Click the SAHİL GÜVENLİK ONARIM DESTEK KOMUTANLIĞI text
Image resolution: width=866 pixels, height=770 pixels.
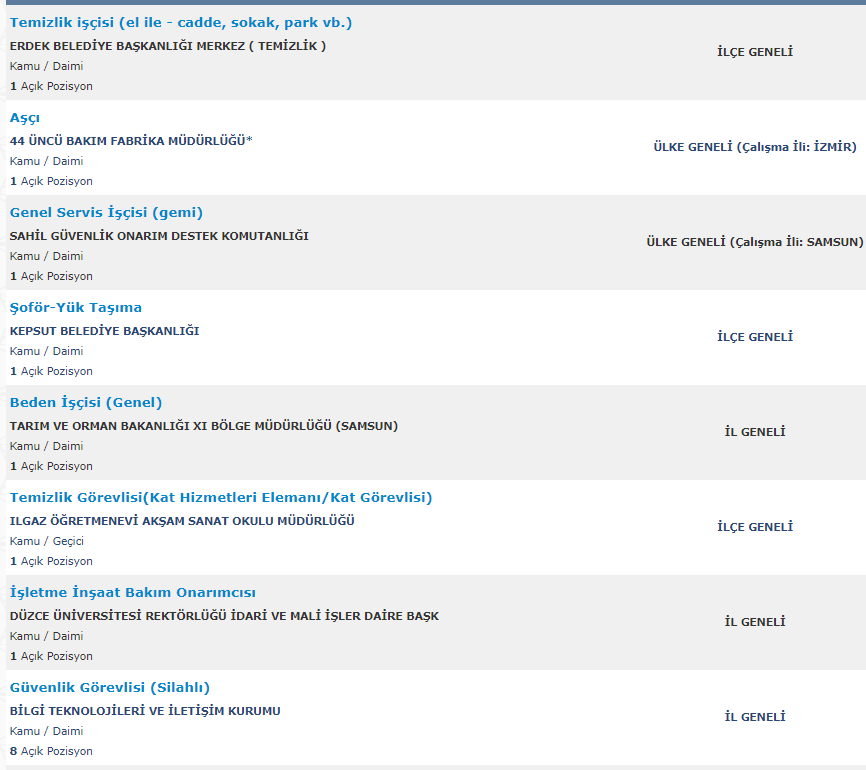[159, 236]
